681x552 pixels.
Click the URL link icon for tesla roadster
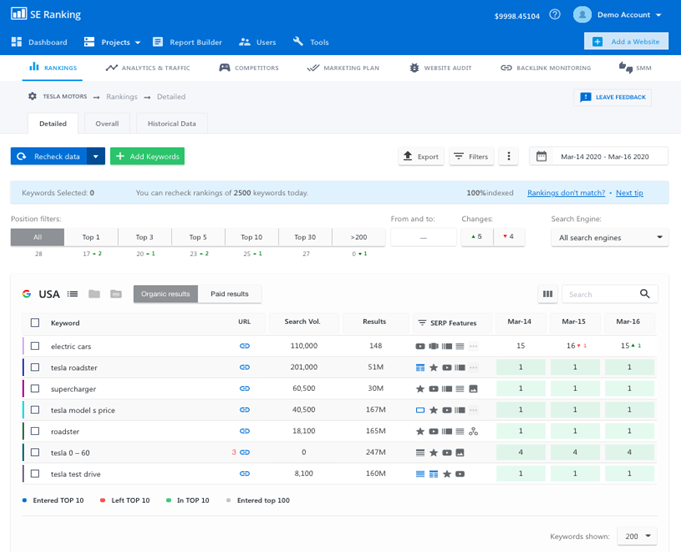point(245,367)
